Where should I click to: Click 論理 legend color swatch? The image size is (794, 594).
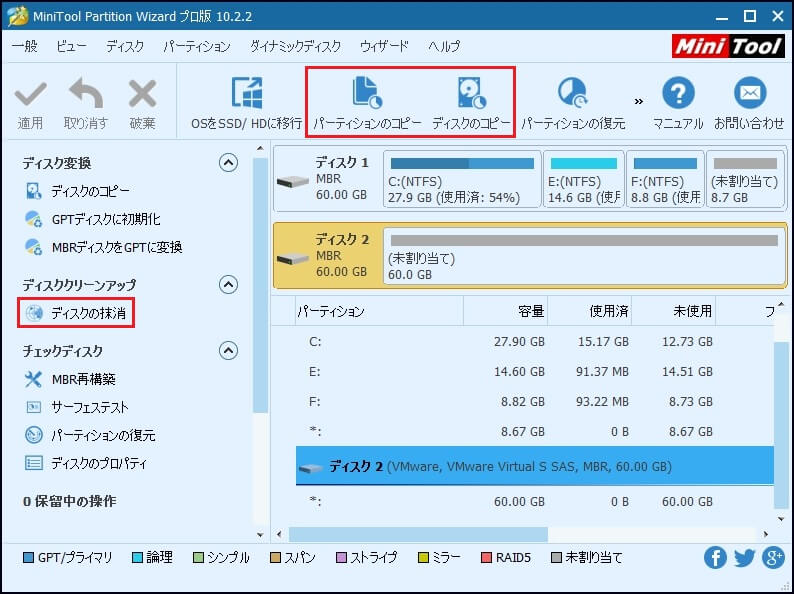pyautogui.click(x=137, y=558)
